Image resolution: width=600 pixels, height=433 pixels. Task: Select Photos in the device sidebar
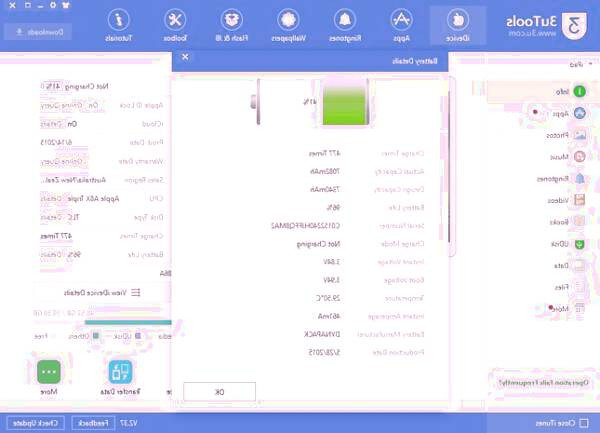pyautogui.click(x=566, y=135)
